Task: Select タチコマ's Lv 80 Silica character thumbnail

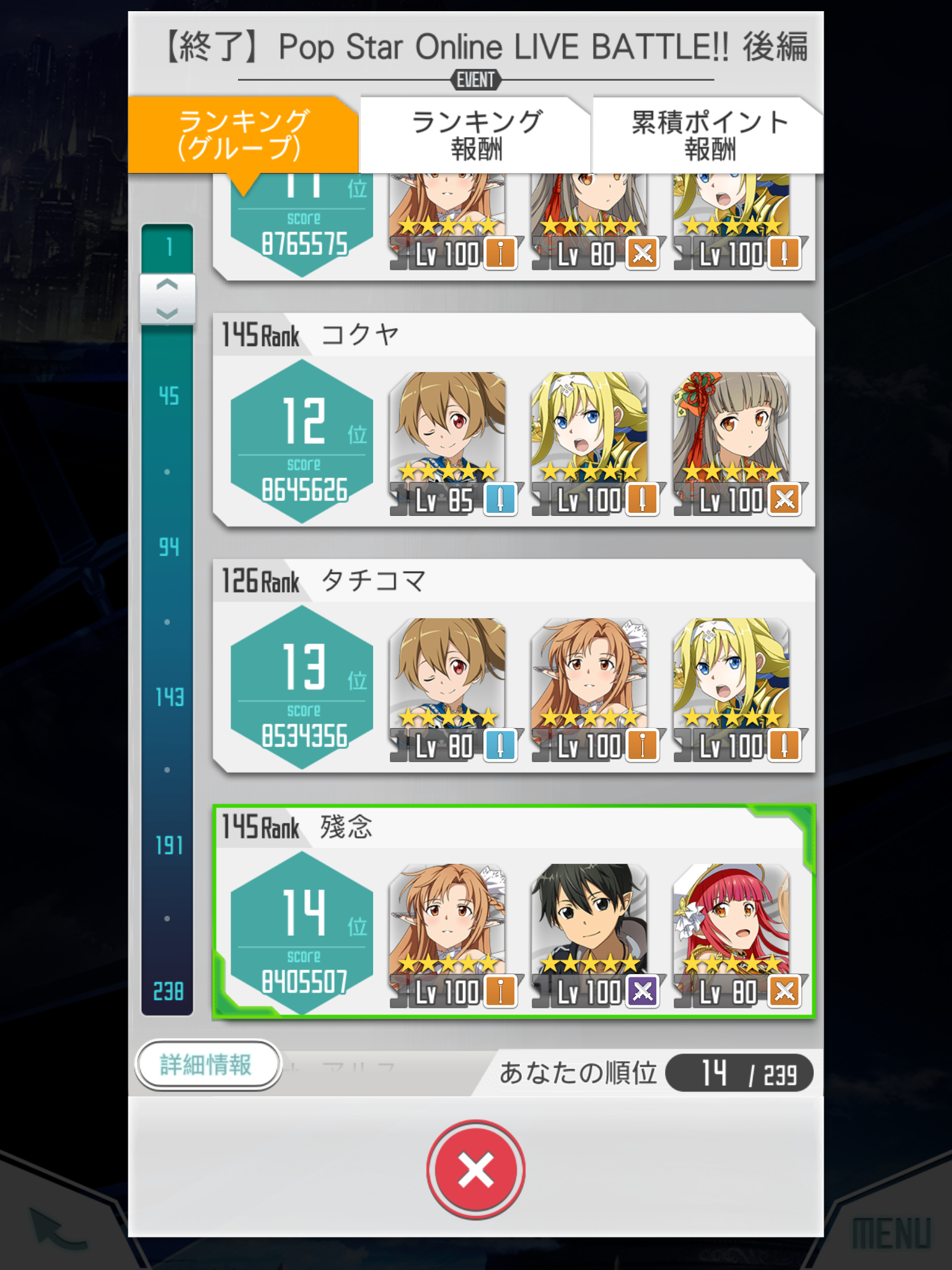Action: [452, 690]
